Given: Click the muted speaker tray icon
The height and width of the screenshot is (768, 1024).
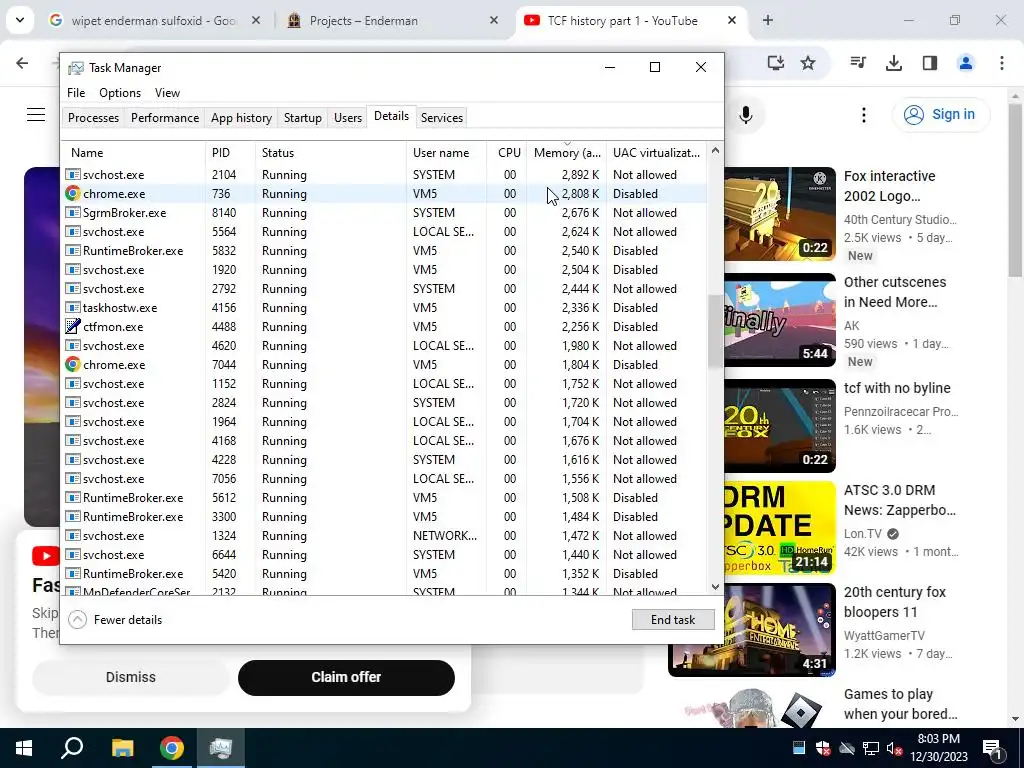Looking at the screenshot, I should (894, 748).
